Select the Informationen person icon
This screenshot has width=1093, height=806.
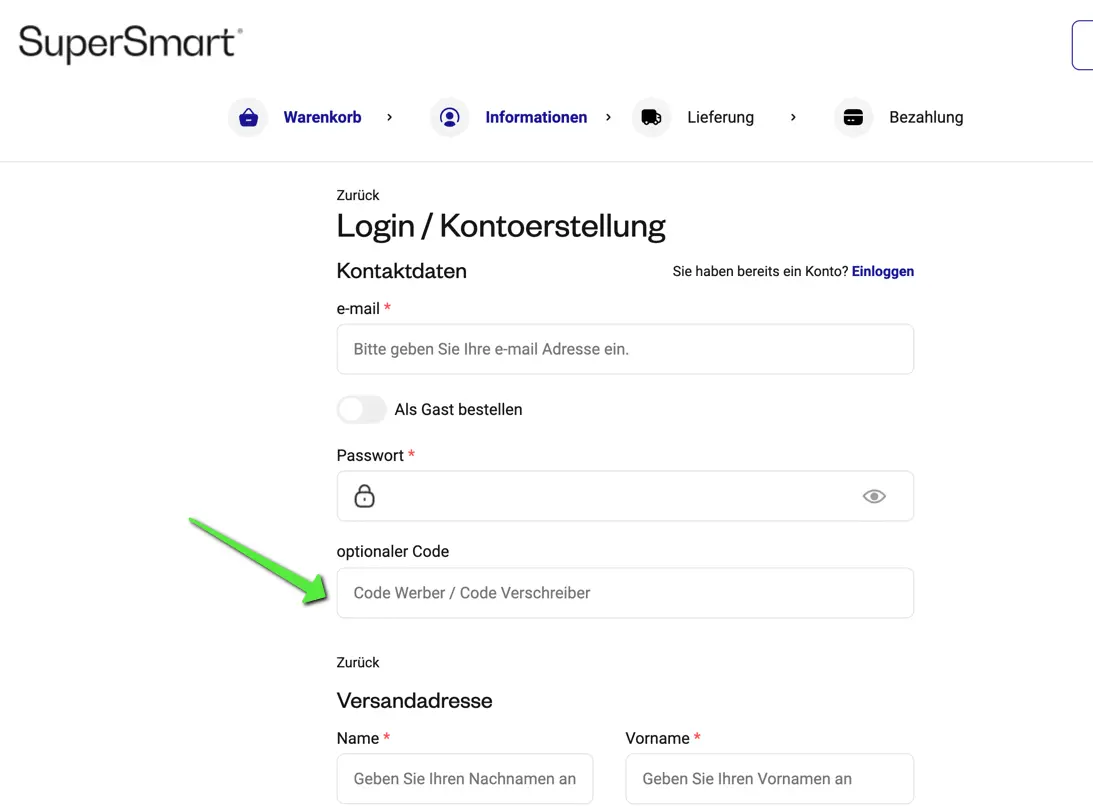coord(450,117)
